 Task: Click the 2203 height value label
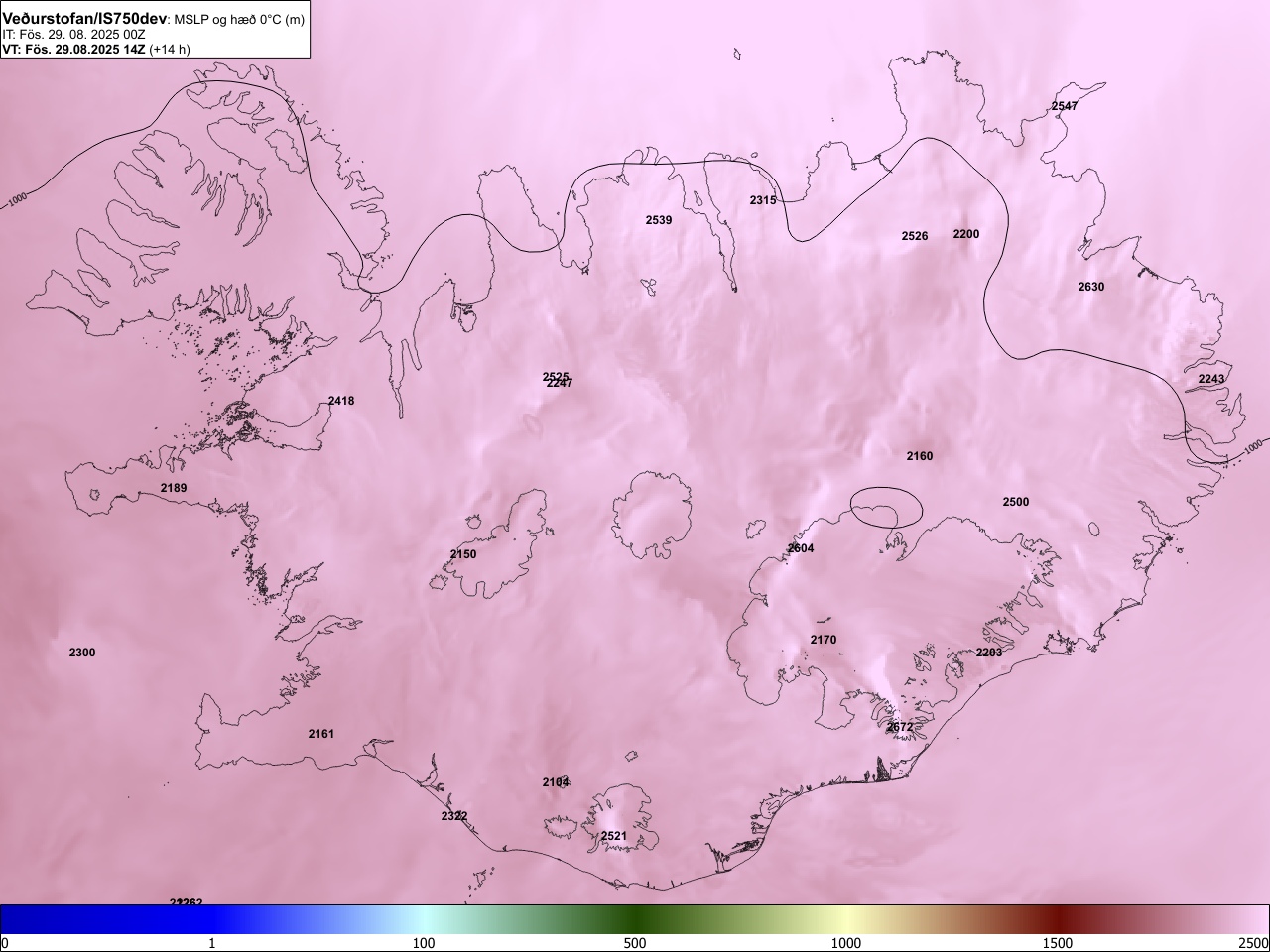(x=989, y=653)
